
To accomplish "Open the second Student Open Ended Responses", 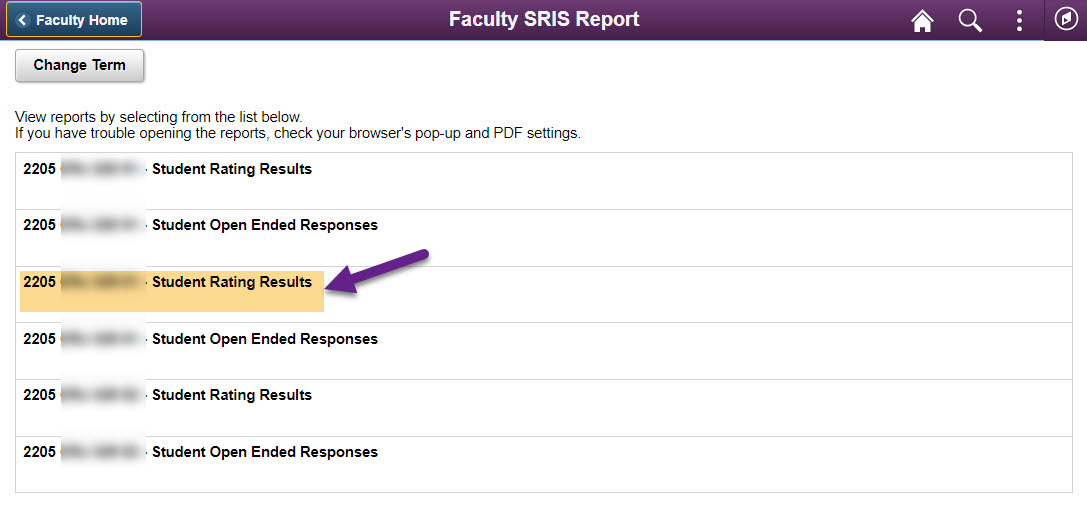I will 264,339.
